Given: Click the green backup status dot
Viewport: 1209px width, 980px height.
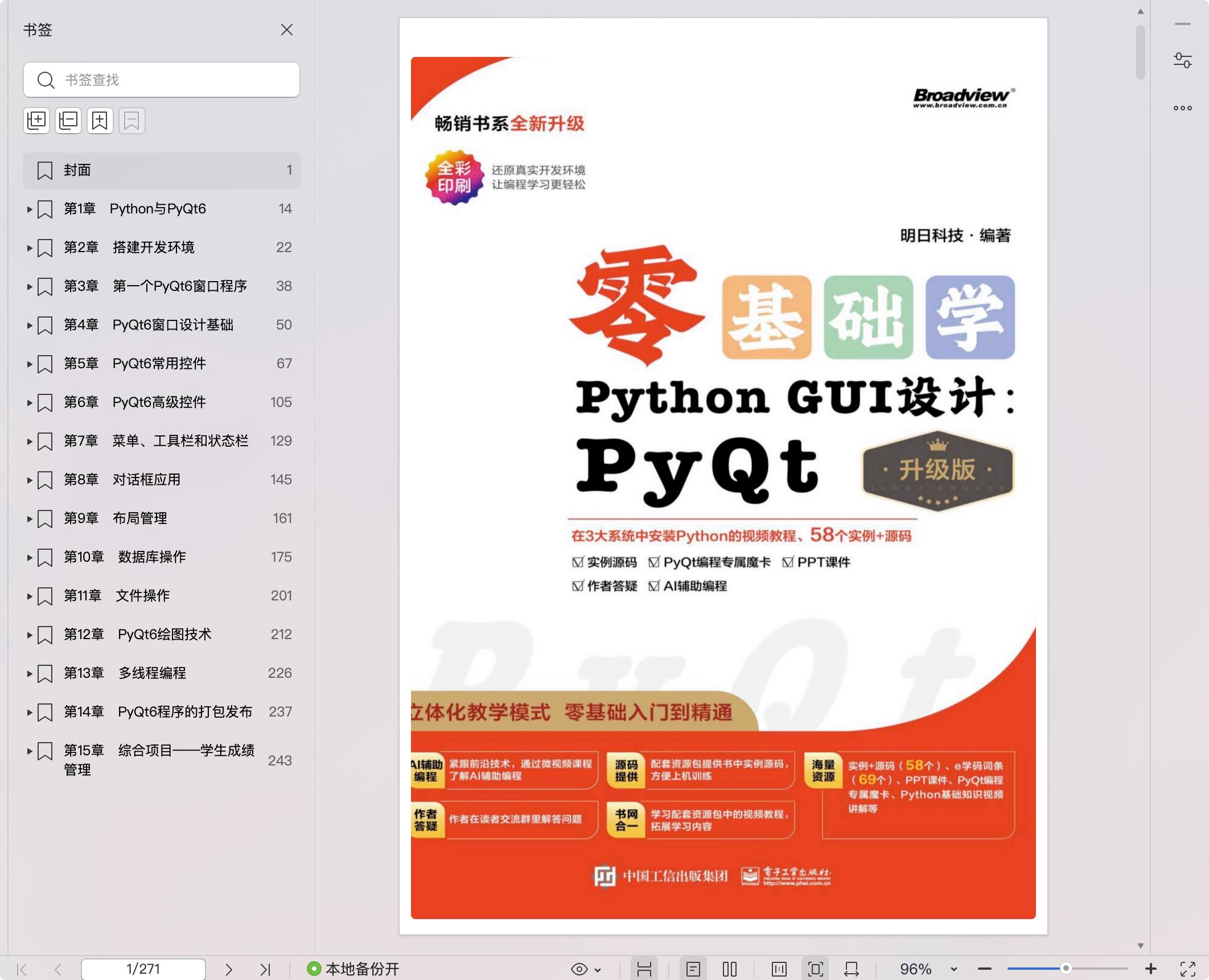Looking at the screenshot, I should [314, 969].
